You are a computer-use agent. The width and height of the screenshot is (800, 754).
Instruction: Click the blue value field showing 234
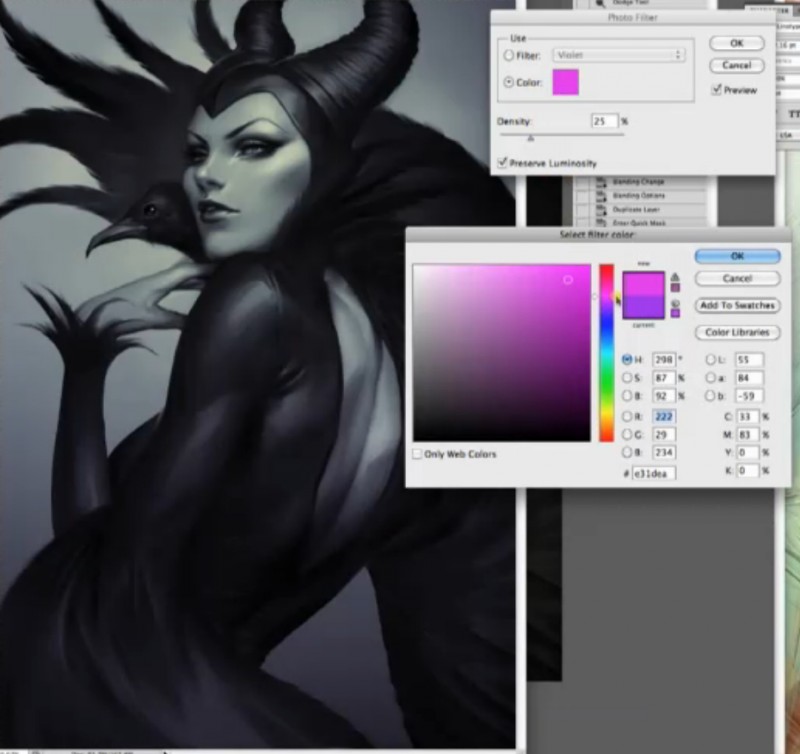[664, 453]
